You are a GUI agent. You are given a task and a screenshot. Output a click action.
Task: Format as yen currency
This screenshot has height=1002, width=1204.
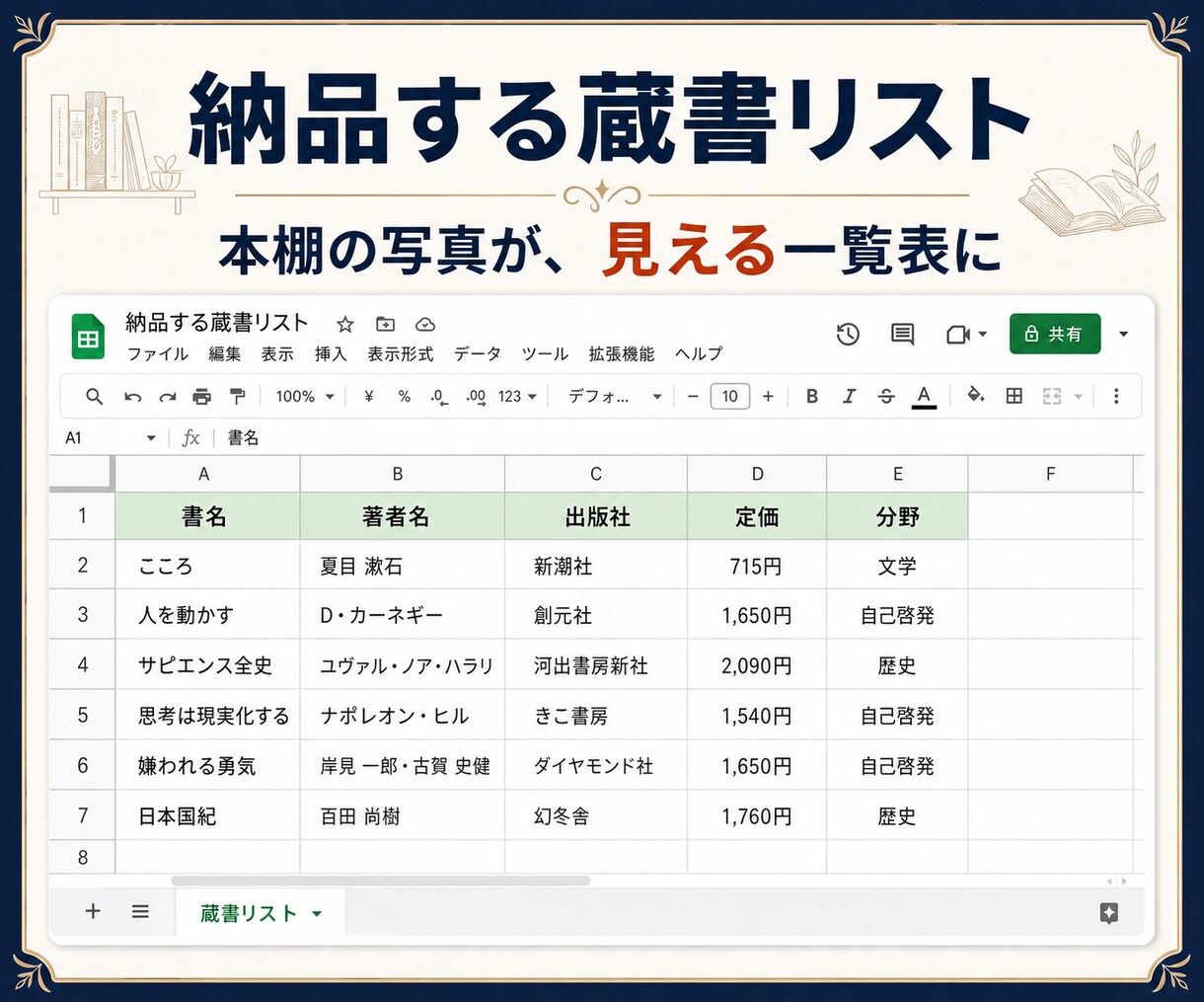point(369,396)
